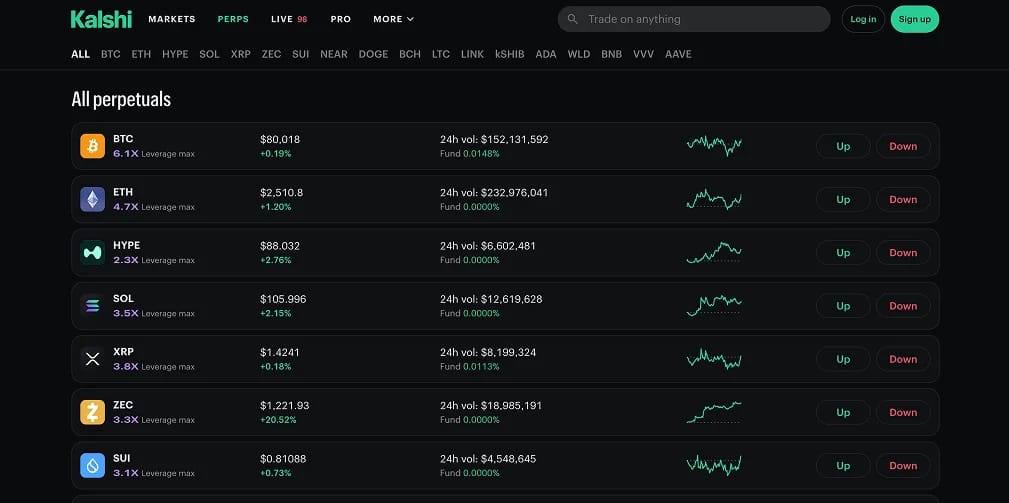Screen dimensions: 1009x503
Task: Select the LTC filter tab
Action: (x=441, y=54)
